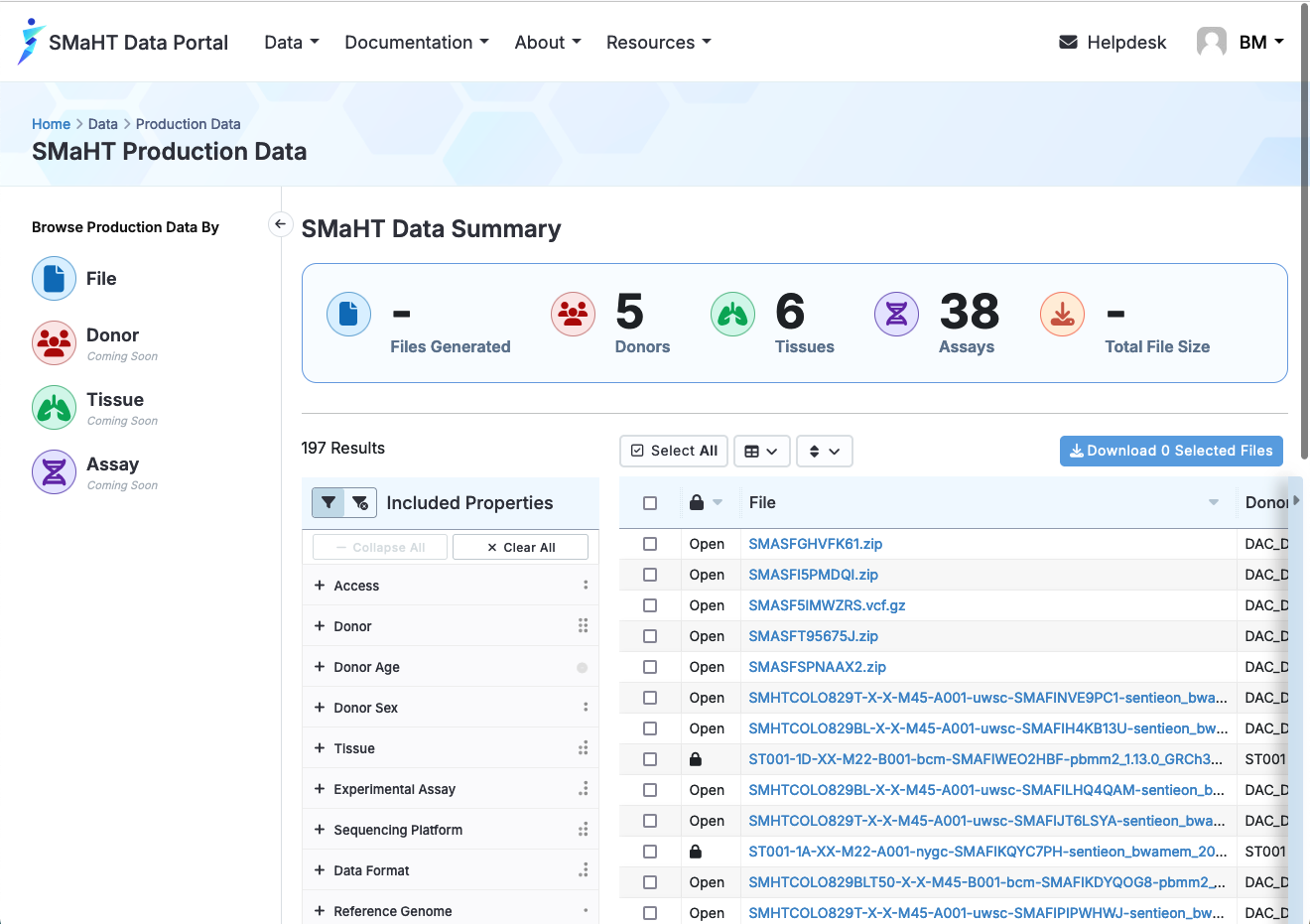Click the Data breadcrumb item
Image resolution: width=1310 pixels, height=924 pixels.
click(x=103, y=124)
